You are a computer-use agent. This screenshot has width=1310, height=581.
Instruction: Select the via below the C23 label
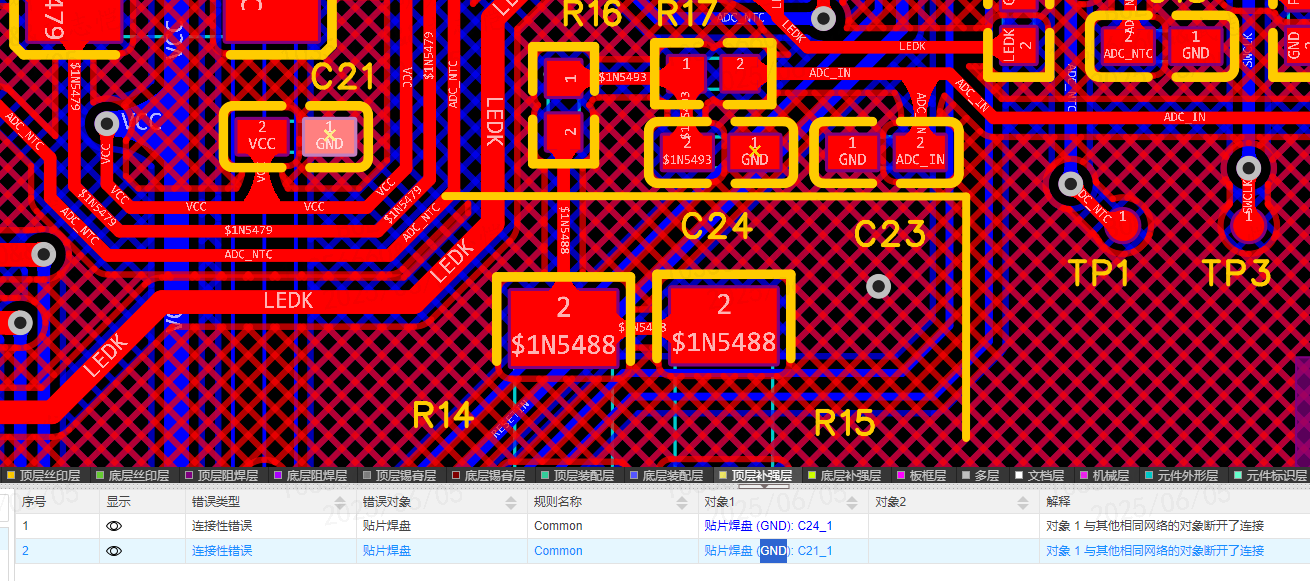[878, 287]
